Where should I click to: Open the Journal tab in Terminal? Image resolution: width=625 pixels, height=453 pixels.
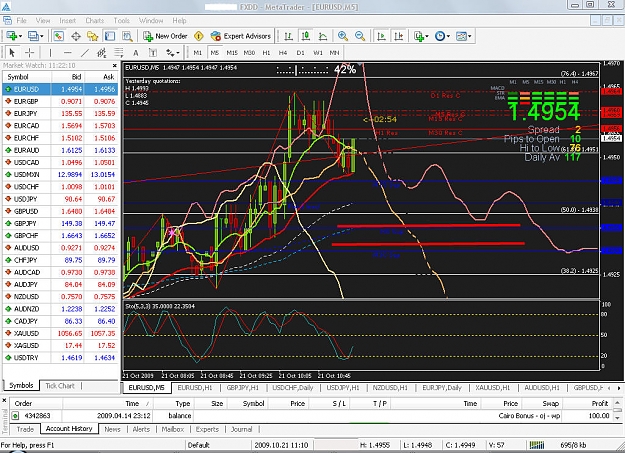click(242, 429)
